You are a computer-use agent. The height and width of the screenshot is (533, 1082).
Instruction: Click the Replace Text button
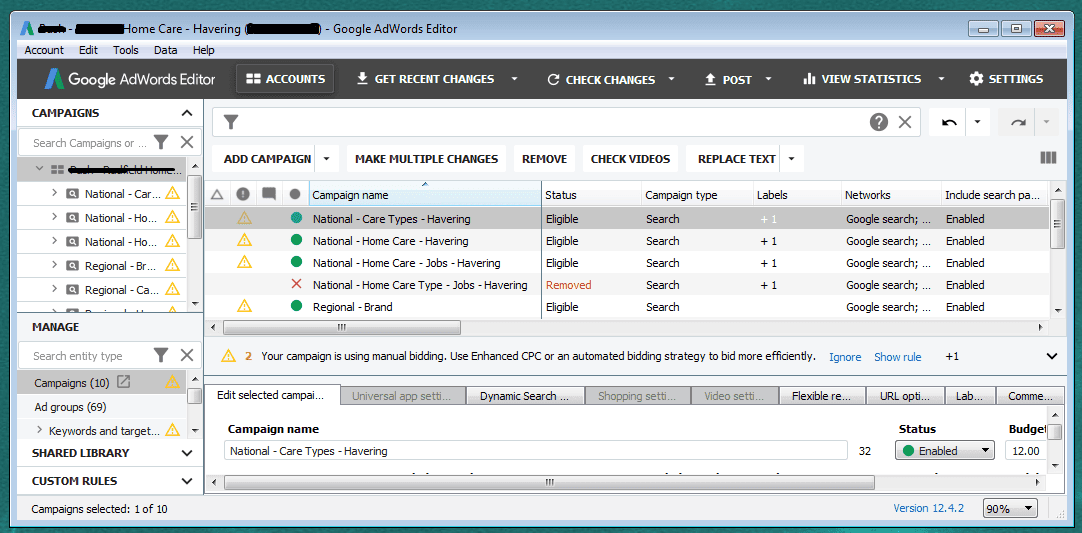[x=737, y=159]
